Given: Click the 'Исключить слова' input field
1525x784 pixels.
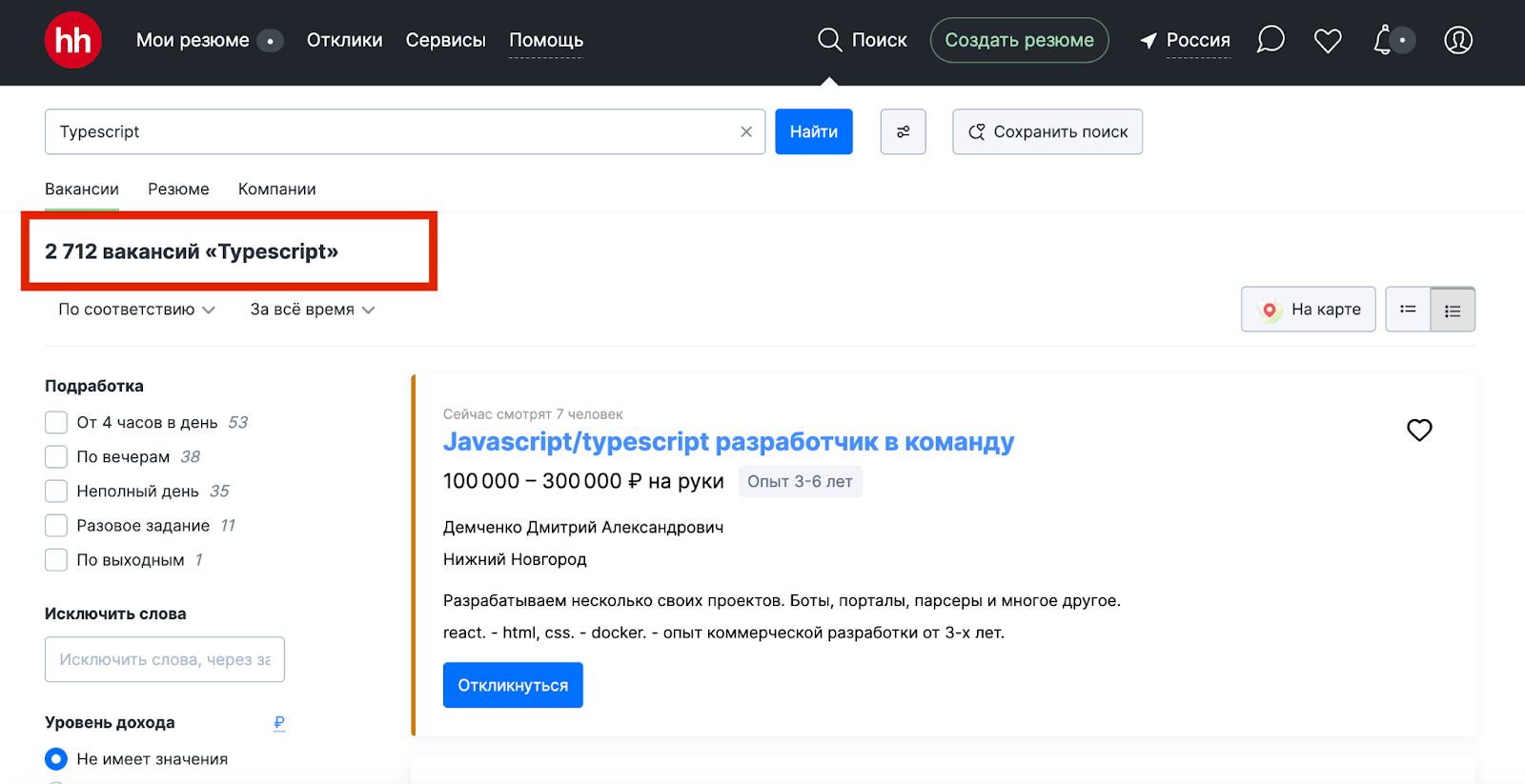Looking at the screenshot, I should 165,659.
